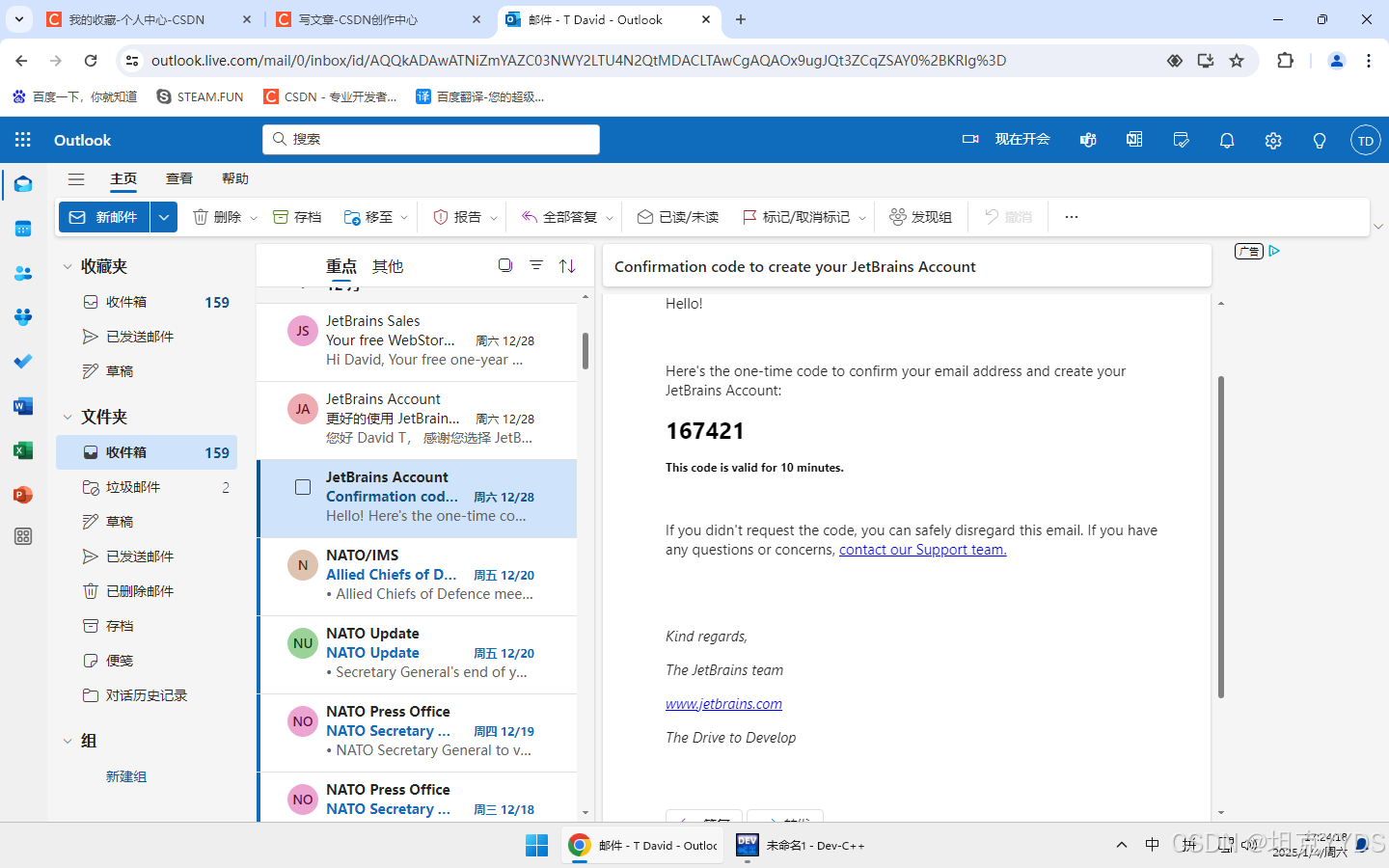Open 便笺 notes folder
The height and width of the screenshot is (868, 1389).
(x=147, y=661)
